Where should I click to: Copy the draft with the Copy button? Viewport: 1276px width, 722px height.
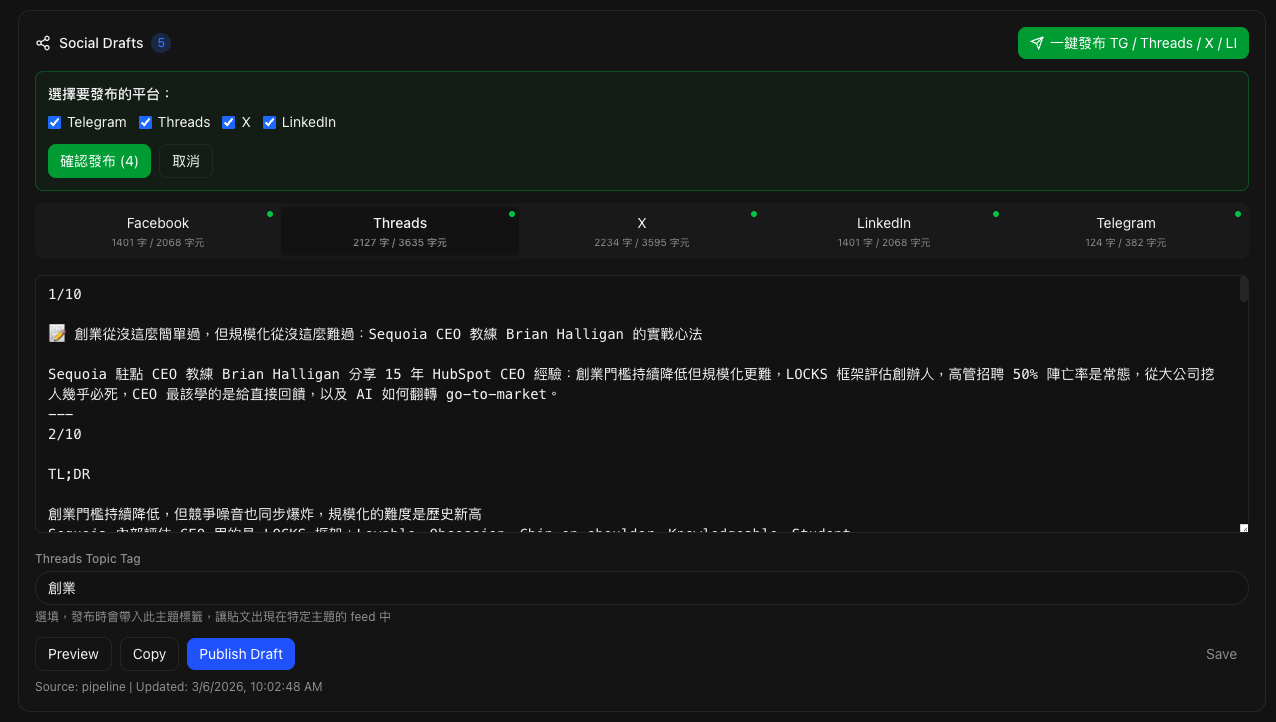(149, 654)
